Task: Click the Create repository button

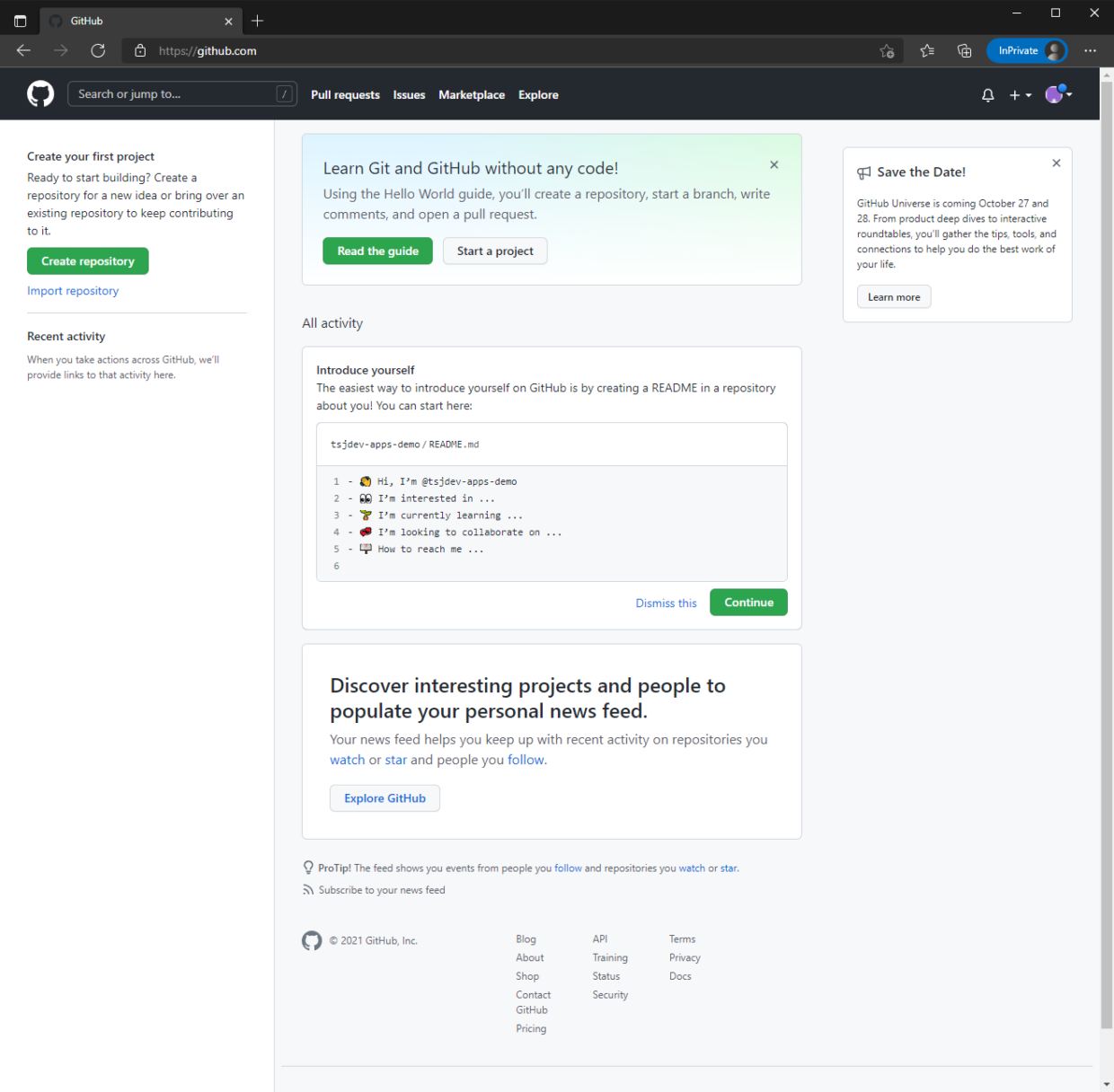Action: [x=87, y=260]
